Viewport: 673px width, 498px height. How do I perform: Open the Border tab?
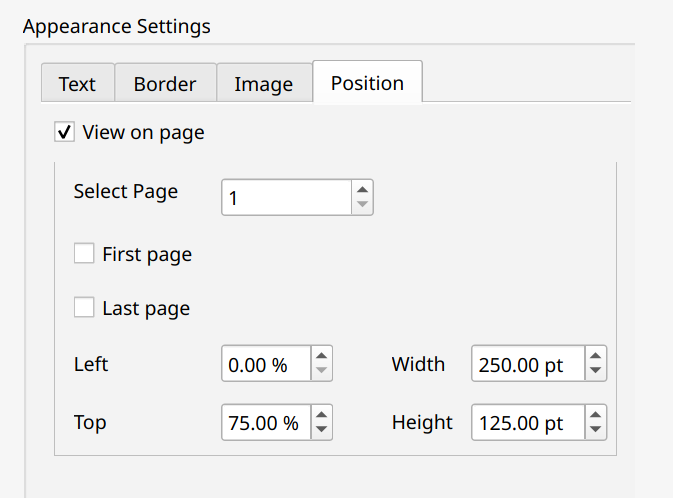(x=165, y=83)
